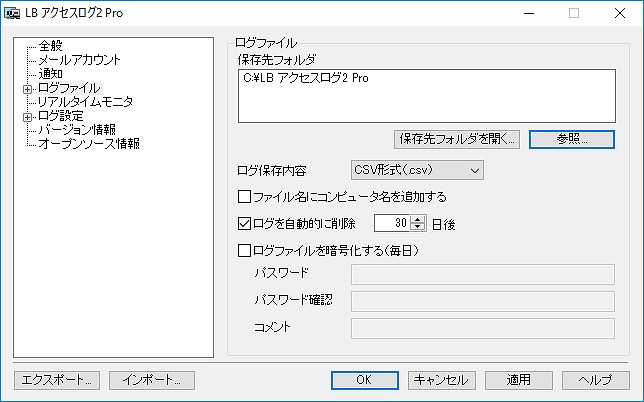
Task: Enable ファイル名にコンピュータ名を追加する checkbox
Action: 244,197
